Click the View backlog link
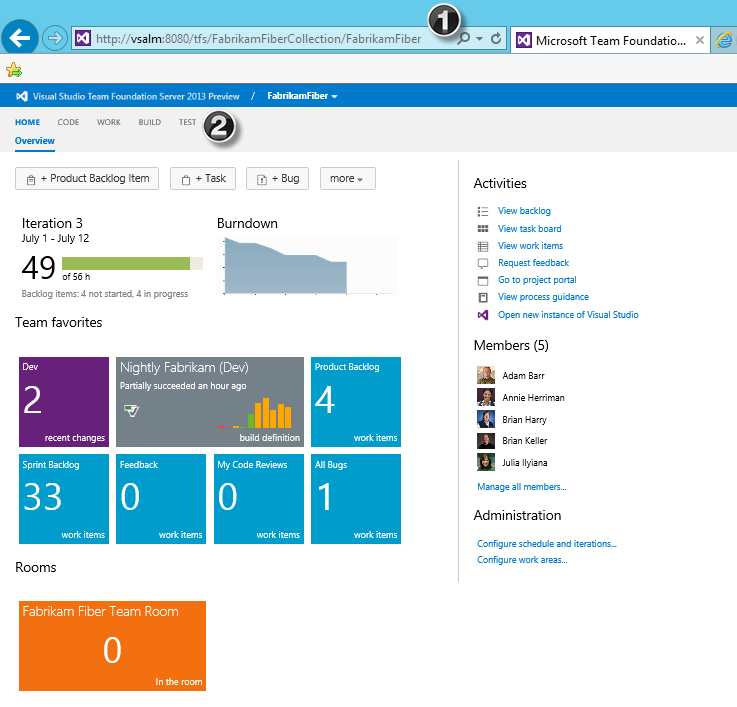The width and height of the screenshot is (737, 707). click(524, 211)
